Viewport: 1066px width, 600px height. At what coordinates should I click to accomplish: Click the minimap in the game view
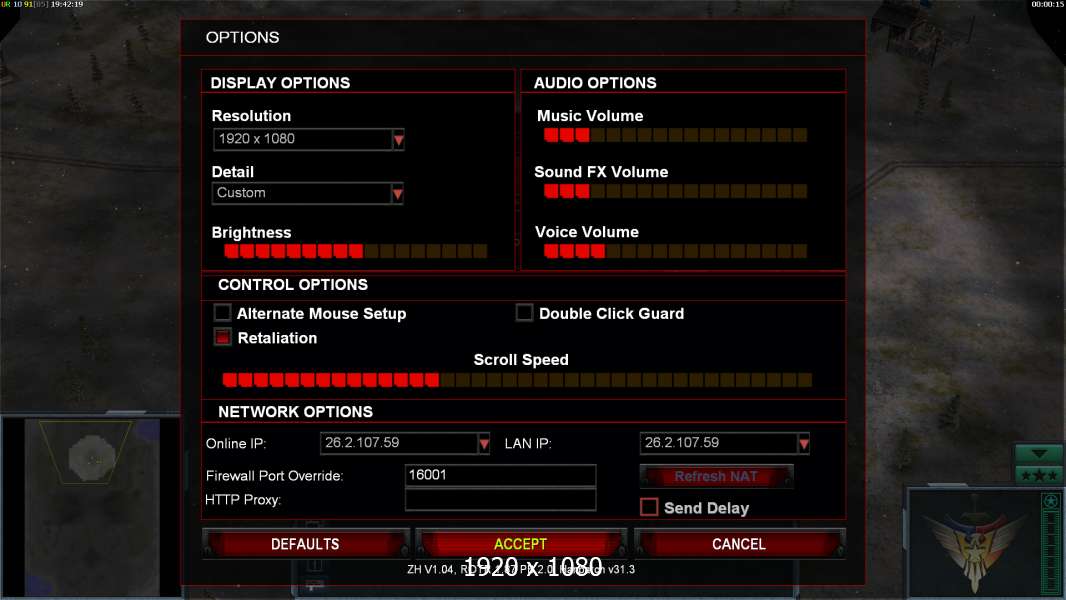pyautogui.click(x=92, y=506)
